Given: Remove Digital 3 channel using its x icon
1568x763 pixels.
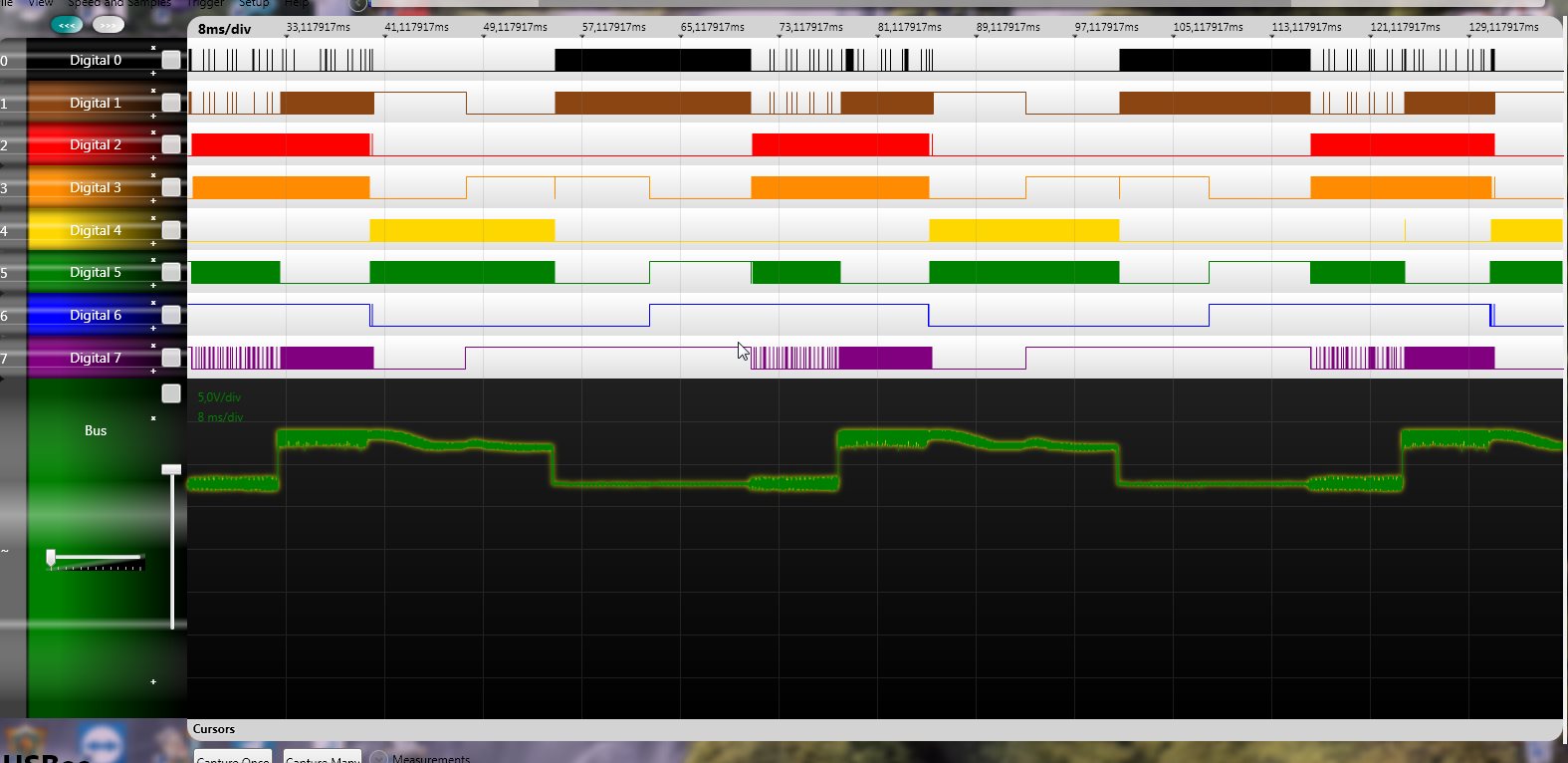Looking at the screenshot, I should point(153,175).
